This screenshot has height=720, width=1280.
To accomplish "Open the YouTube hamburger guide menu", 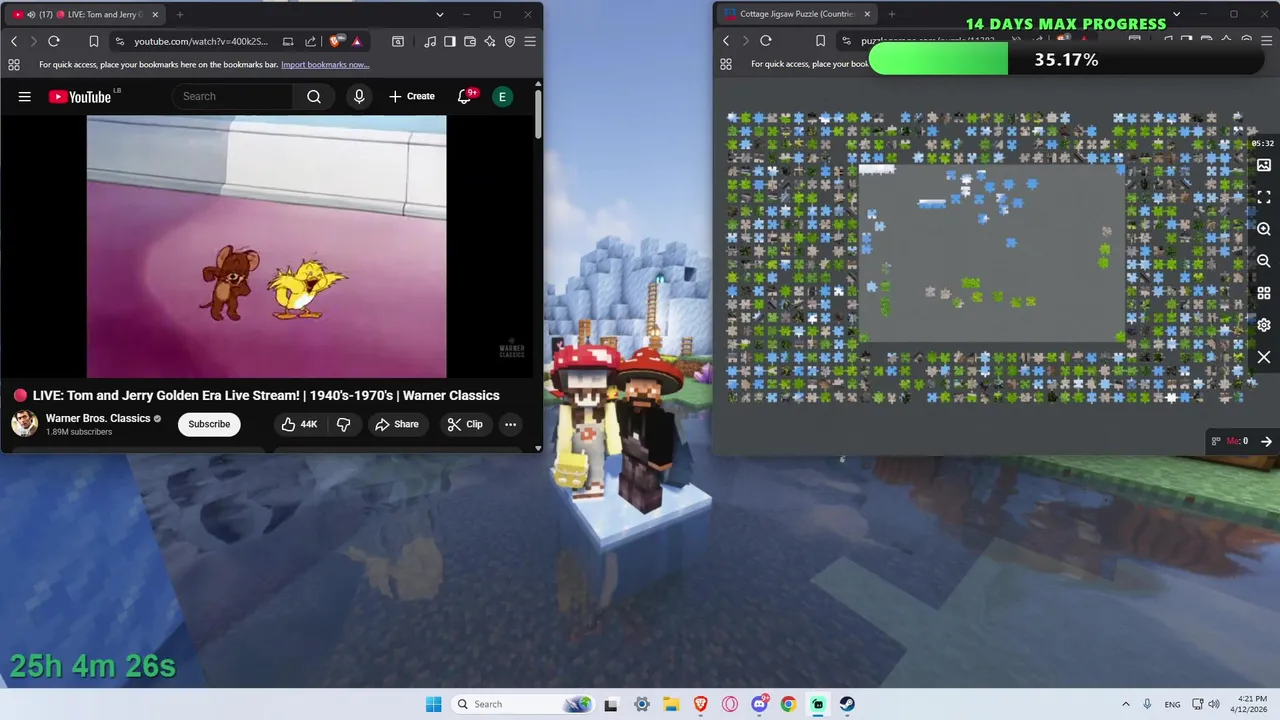I will click(x=25, y=96).
